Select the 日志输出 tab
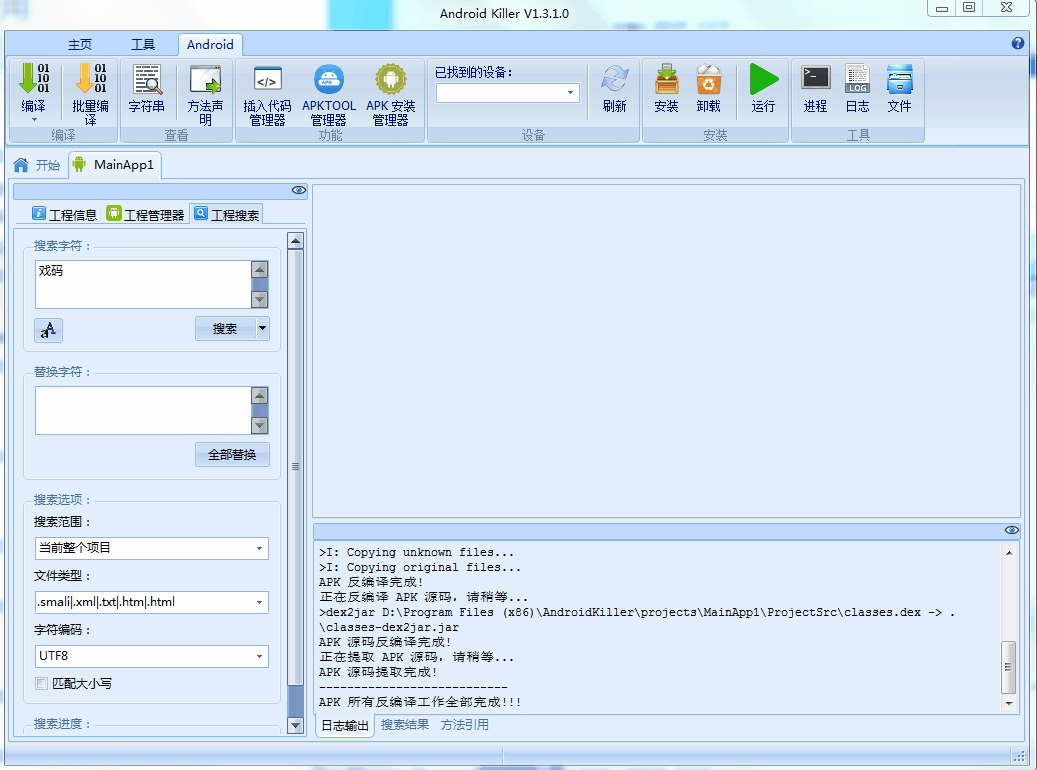The height and width of the screenshot is (770, 1037). (x=345, y=726)
